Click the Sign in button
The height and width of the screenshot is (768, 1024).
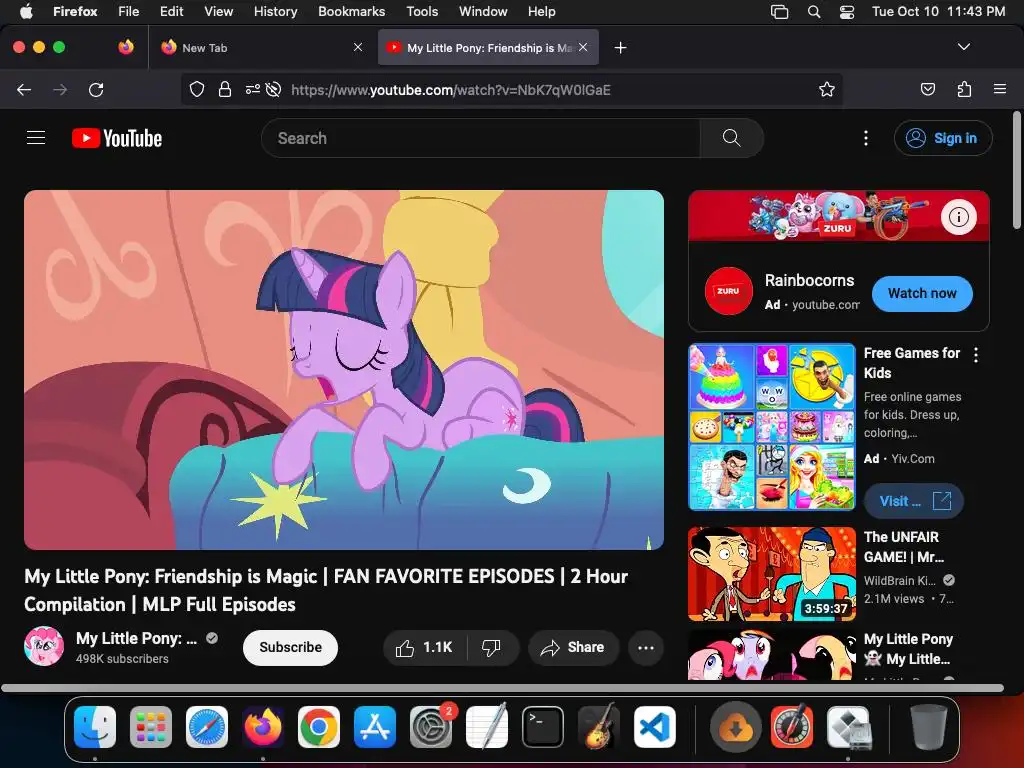943,138
